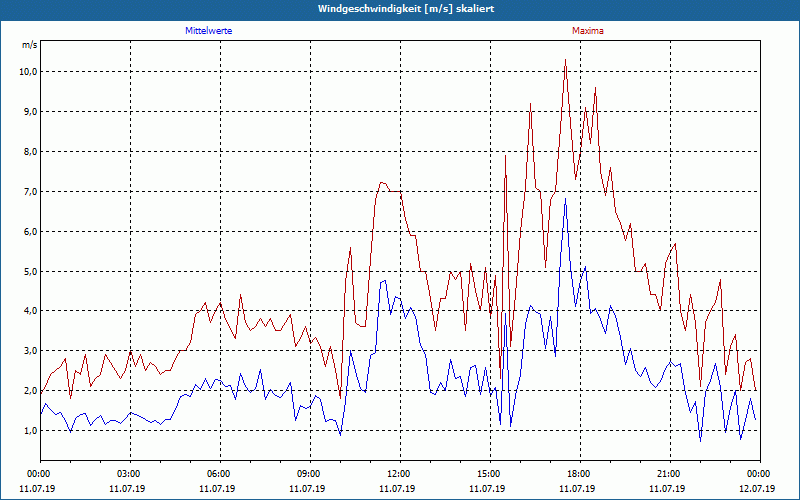
Task: Click the 06:00 time axis label
Action: pos(217,474)
